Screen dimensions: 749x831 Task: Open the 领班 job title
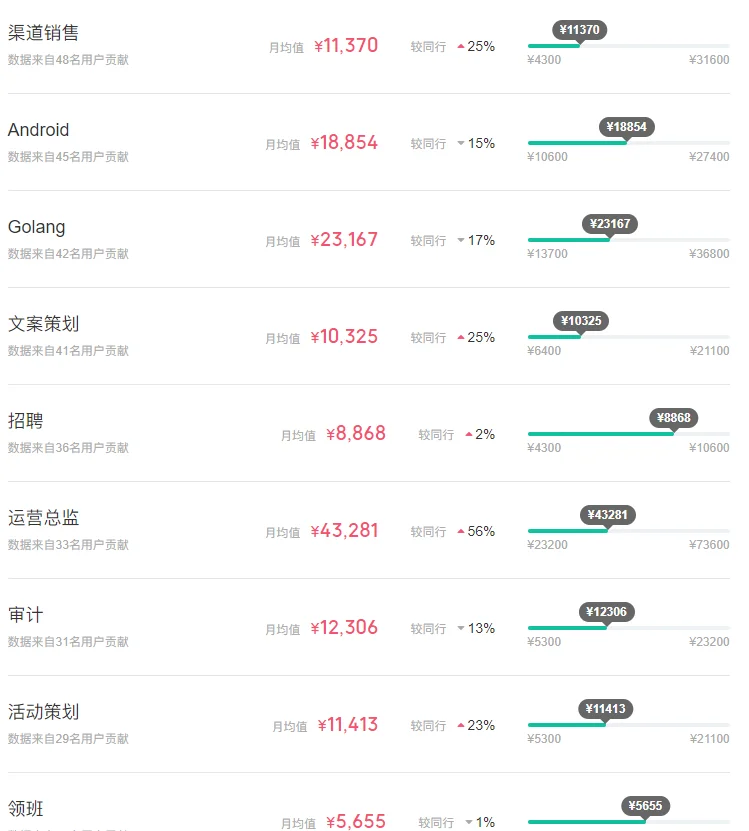pos(25,809)
